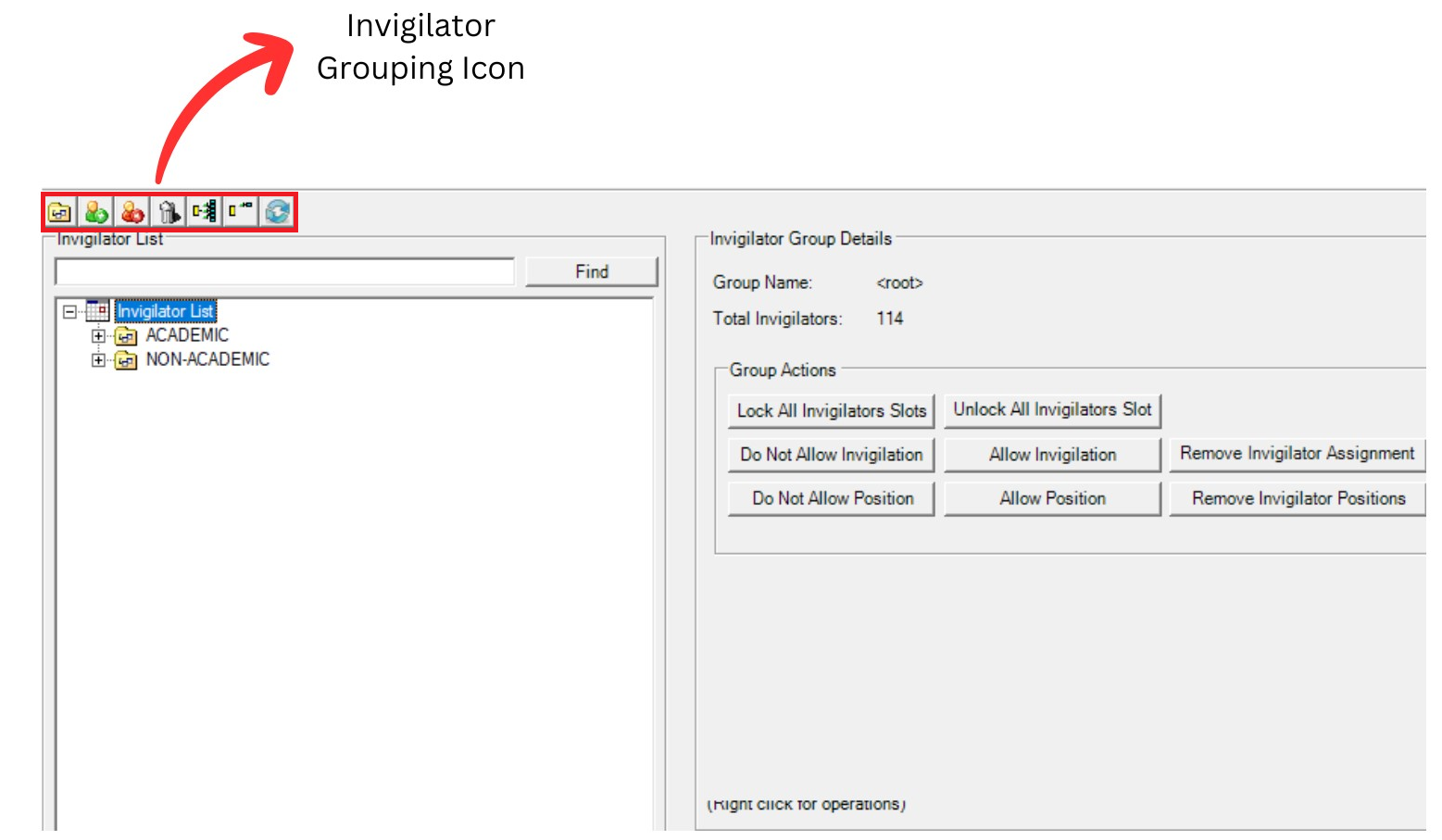Click the invigilator search text field
Screen dimensions: 1442x840
click(284, 271)
